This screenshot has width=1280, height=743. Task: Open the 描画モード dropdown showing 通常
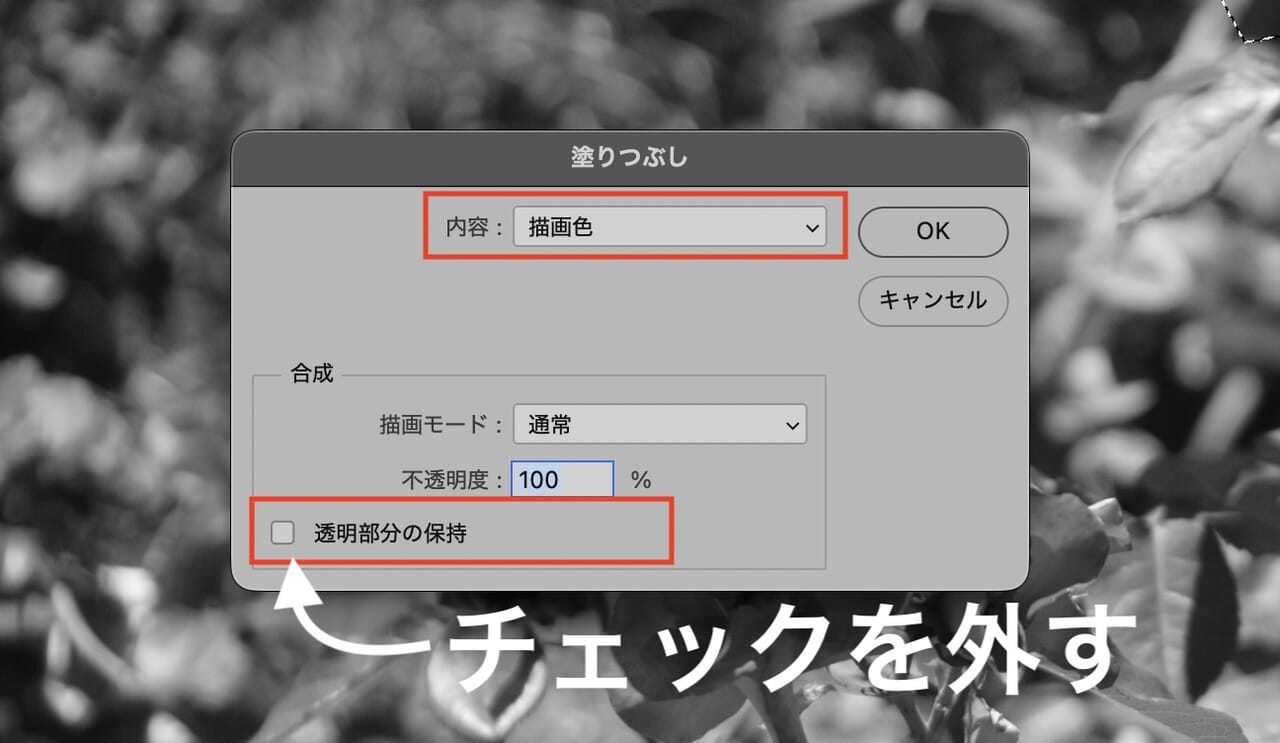[660, 425]
